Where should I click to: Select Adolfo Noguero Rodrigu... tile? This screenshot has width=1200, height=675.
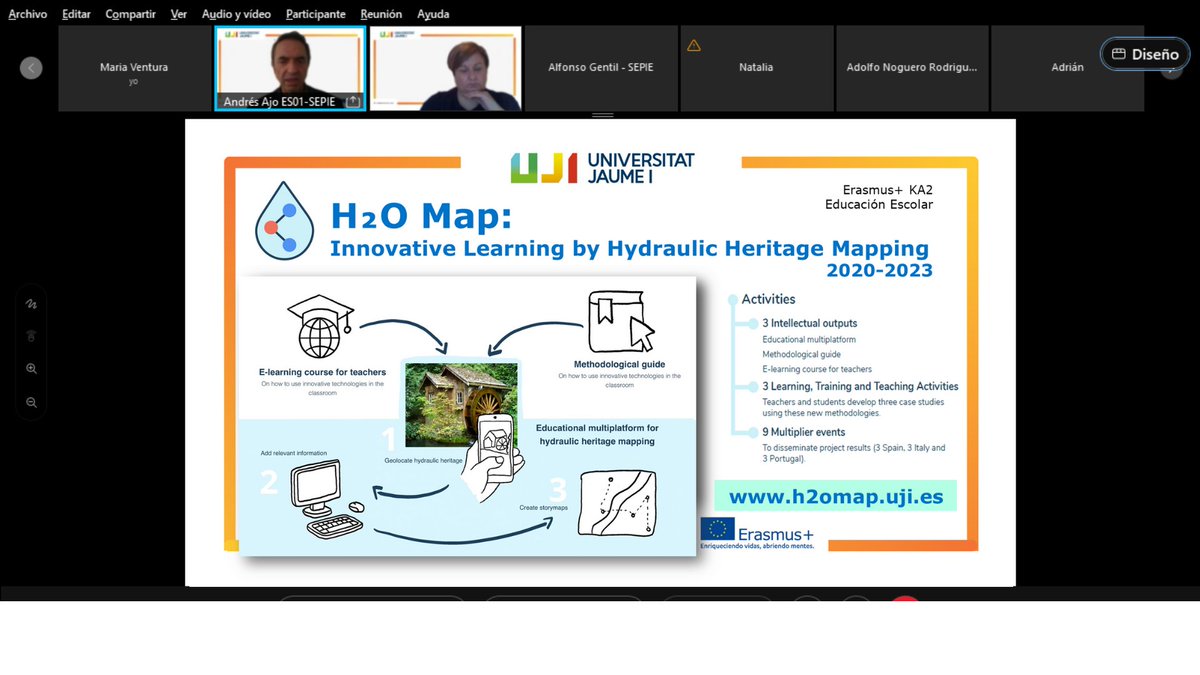coord(912,68)
